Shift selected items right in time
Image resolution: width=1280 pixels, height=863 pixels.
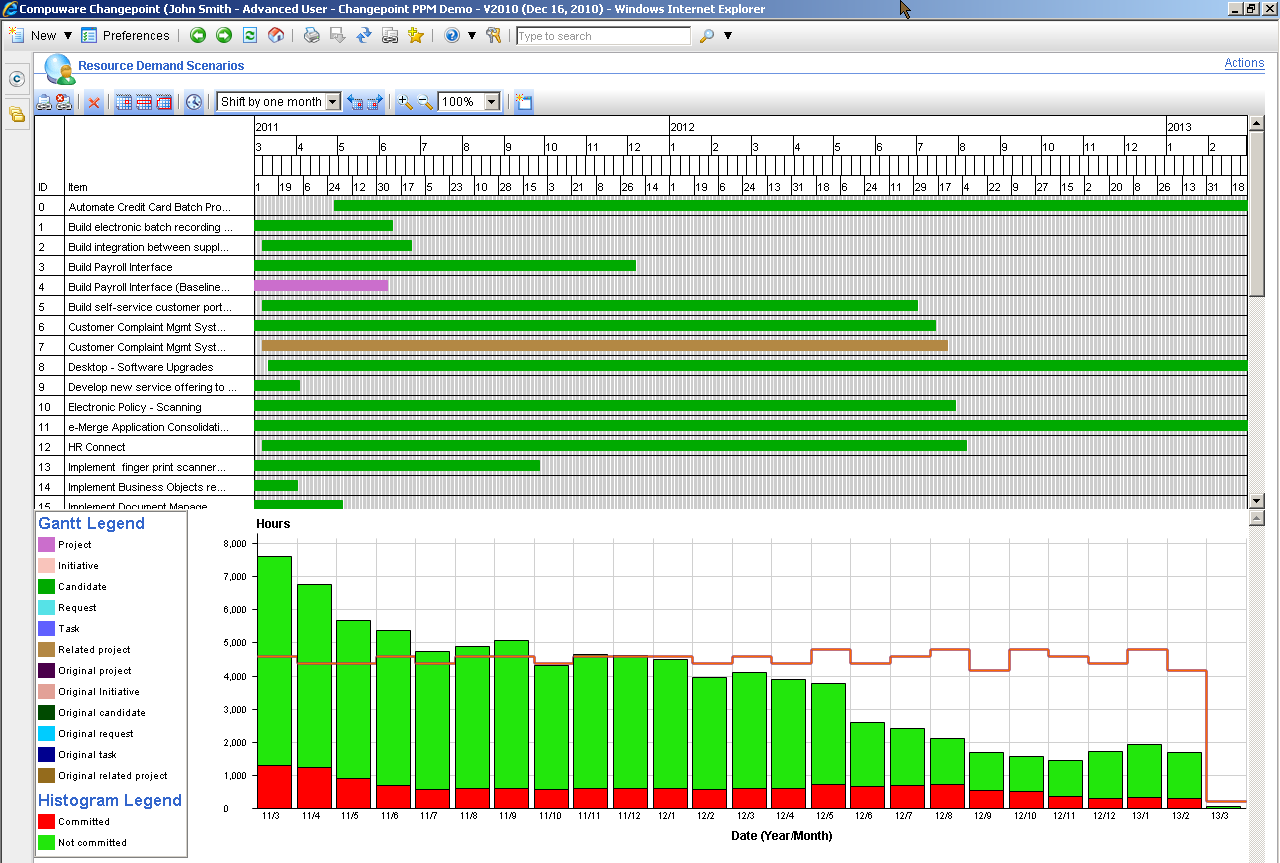375,102
